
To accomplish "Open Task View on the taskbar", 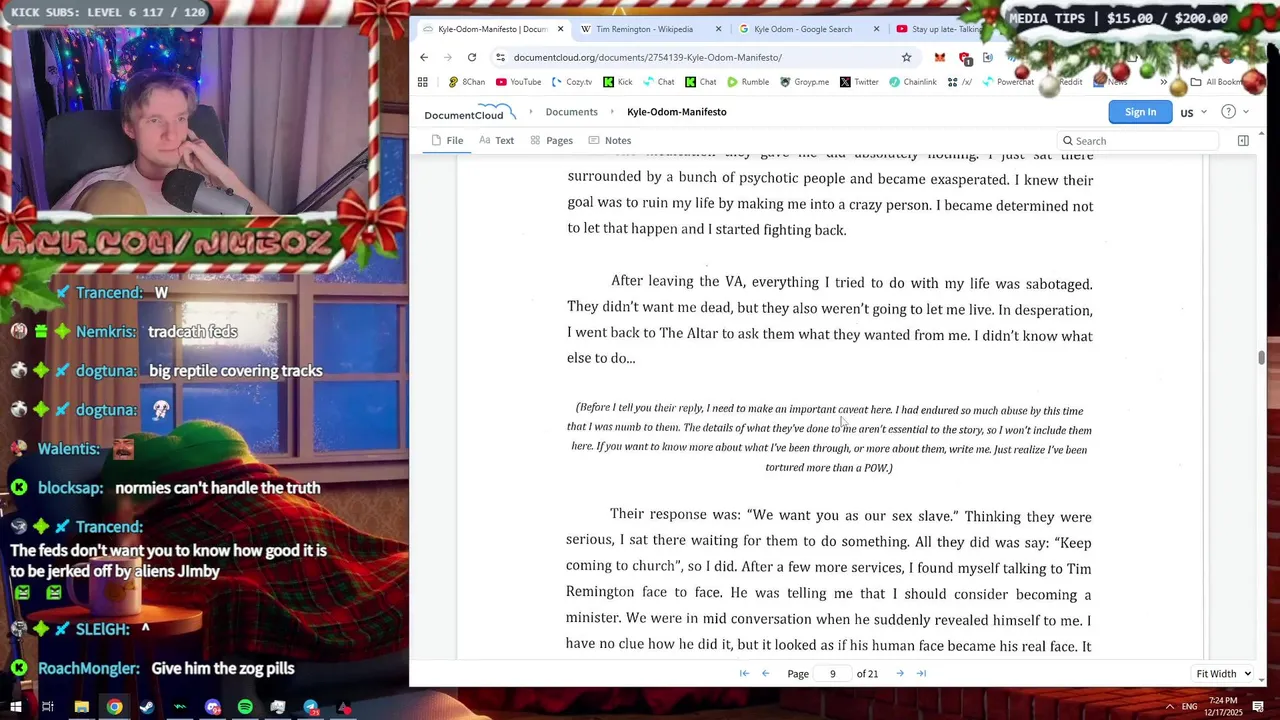I will point(47,707).
